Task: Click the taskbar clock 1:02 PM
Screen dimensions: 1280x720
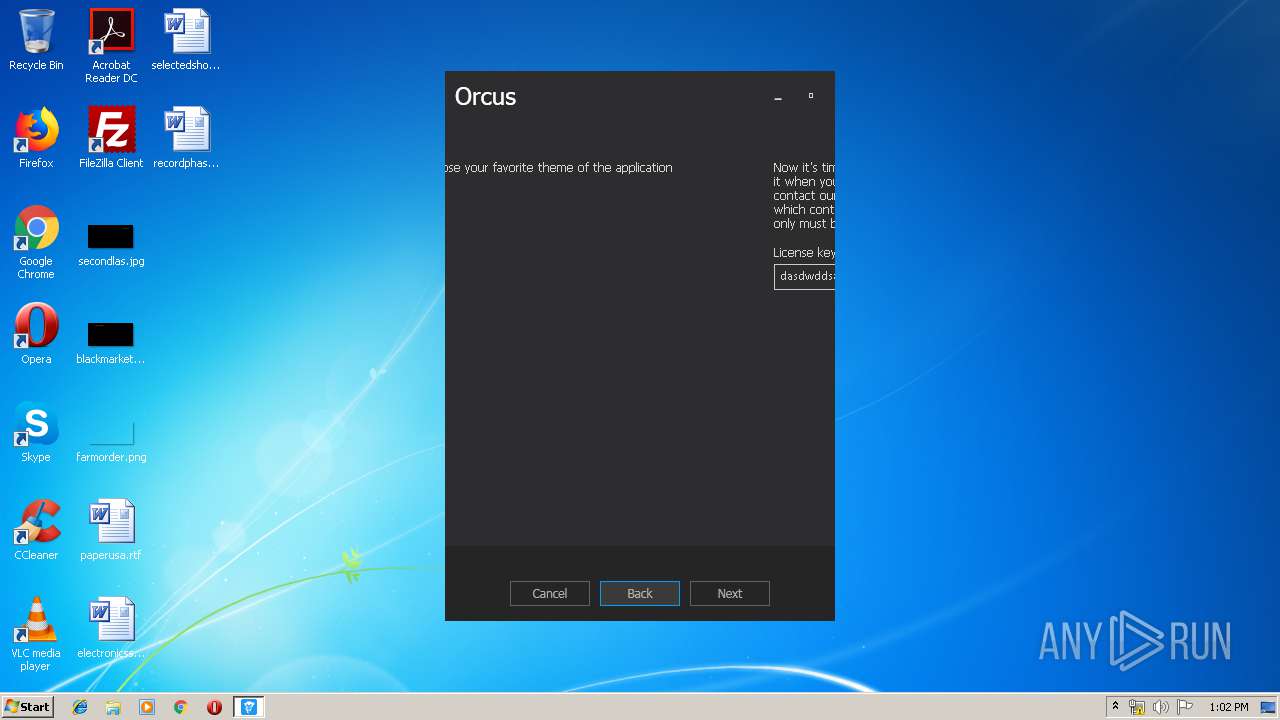Action: coord(1228,707)
